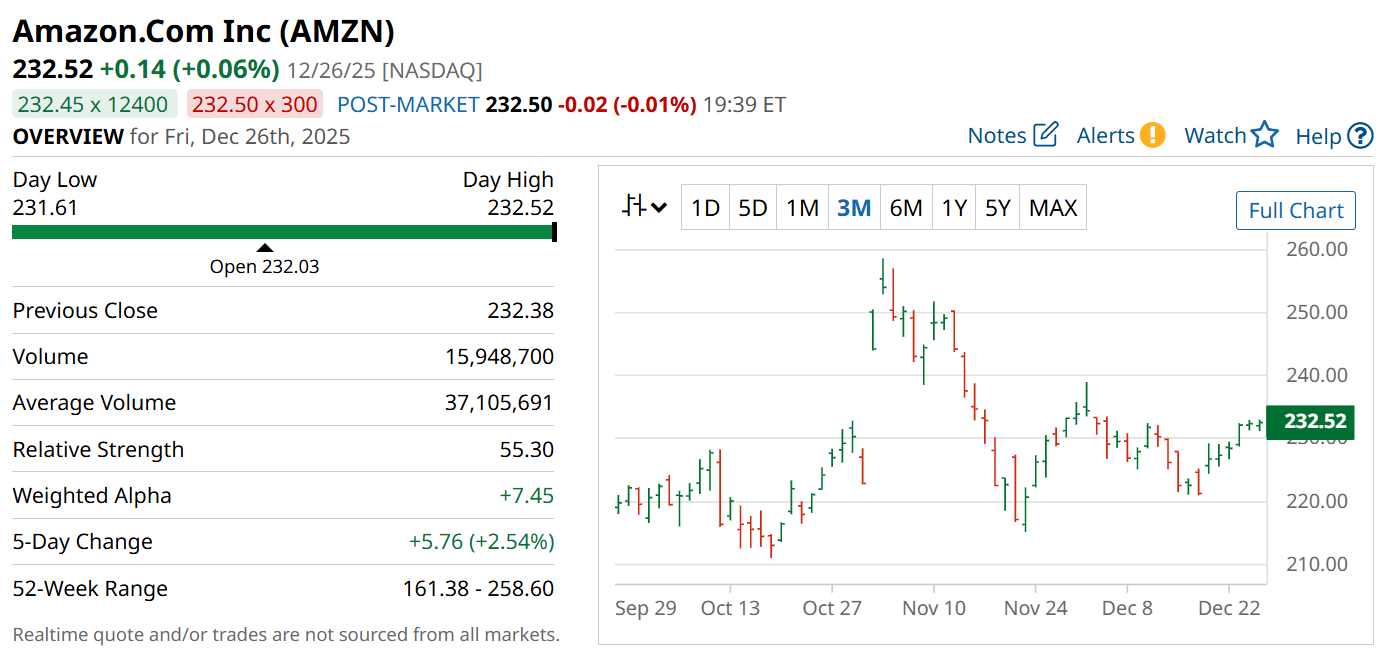Viewport: 1389px width, 659px height.
Task: Open the Full Chart button
Action: [x=1296, y=210]
